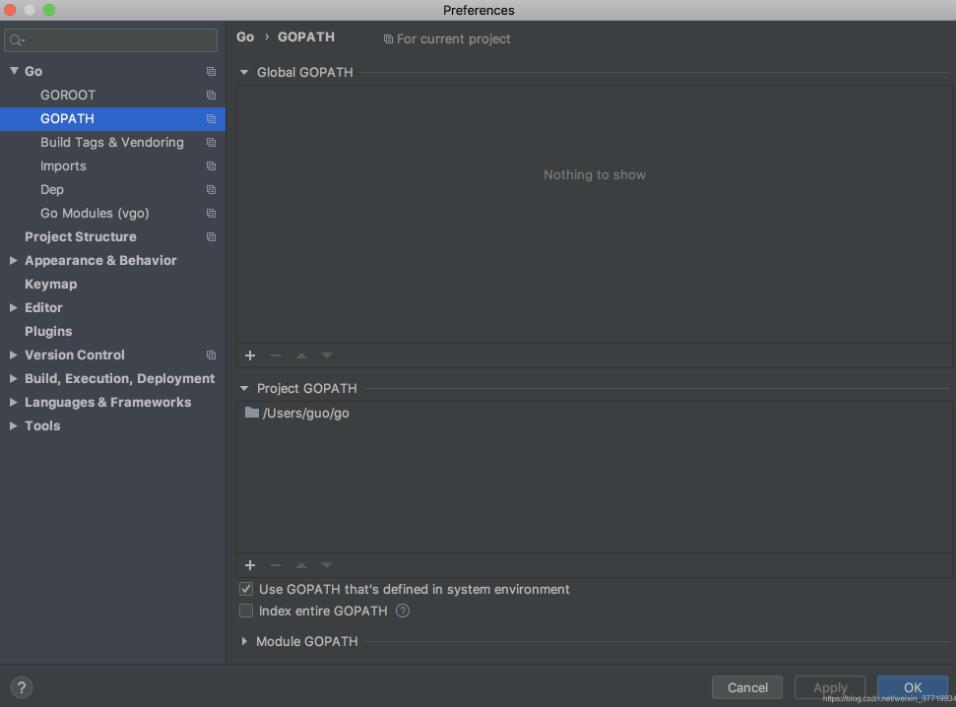
Task: Click the project-level icon beside Go Modules (vgo)
Action: [211, 214]
